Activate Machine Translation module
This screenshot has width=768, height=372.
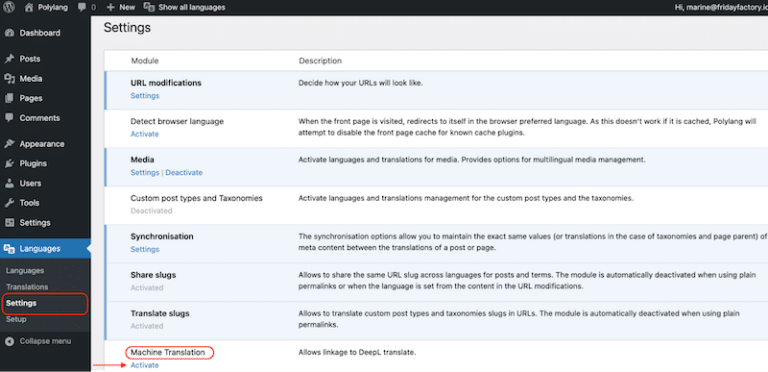(144, 365)
